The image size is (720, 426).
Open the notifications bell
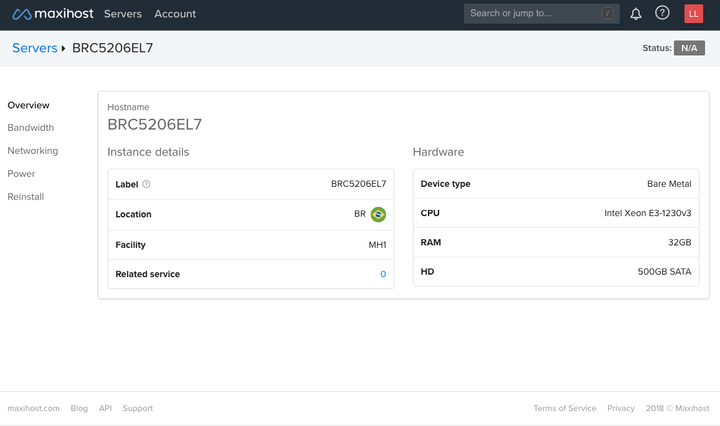[x=636, y=14]
